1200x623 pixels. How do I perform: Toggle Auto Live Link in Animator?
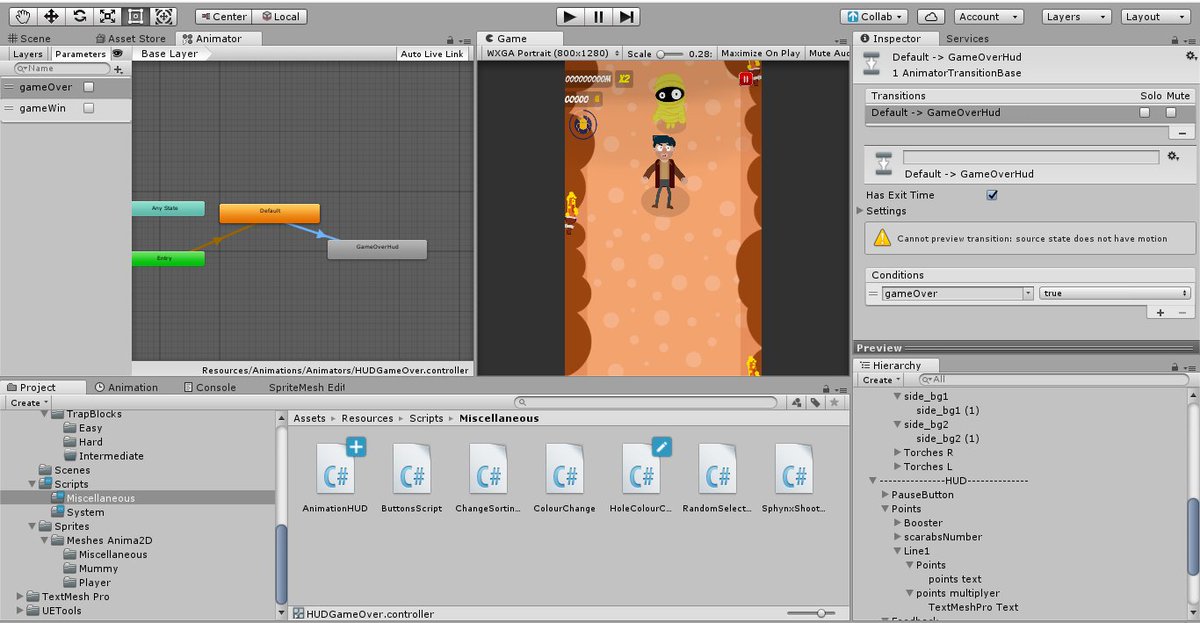tap(432, 54)
